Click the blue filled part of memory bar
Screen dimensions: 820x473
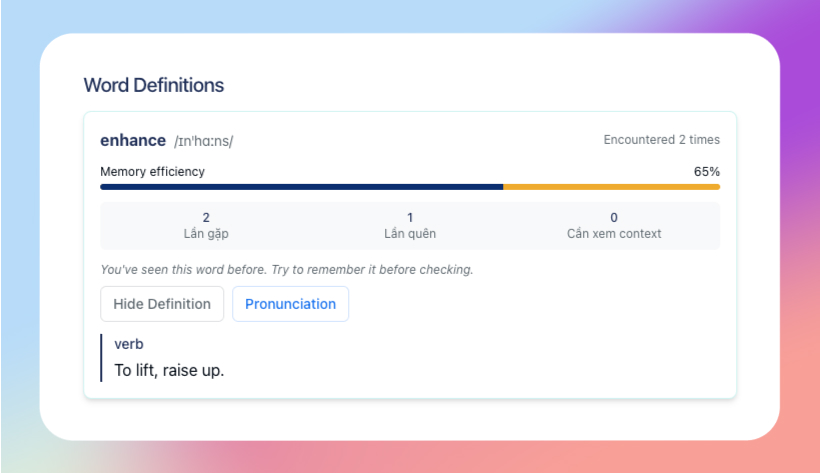click(x=300, y=187)
